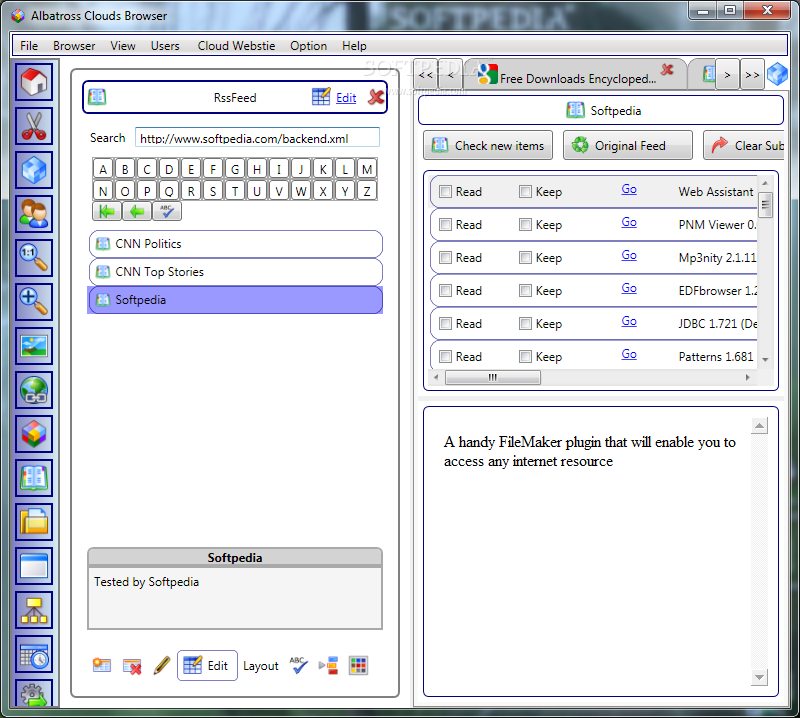Click the Search URL input field

click(x=257, y=138)
